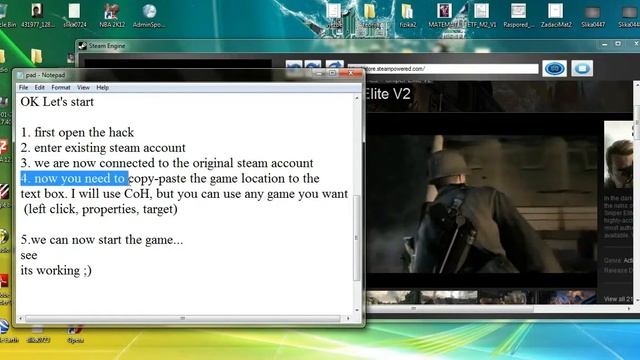Click the Notepad horizontal scrollbar right arrow
Viewport: 640px width, 360px height.
[348, 318]
